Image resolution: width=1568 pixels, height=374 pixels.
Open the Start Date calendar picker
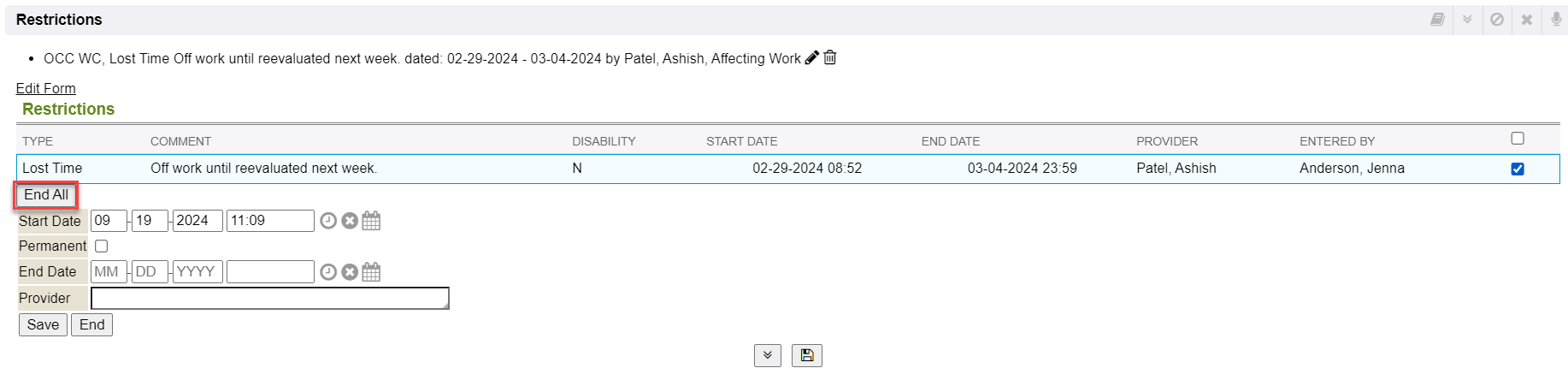click(x=371, y=221)
